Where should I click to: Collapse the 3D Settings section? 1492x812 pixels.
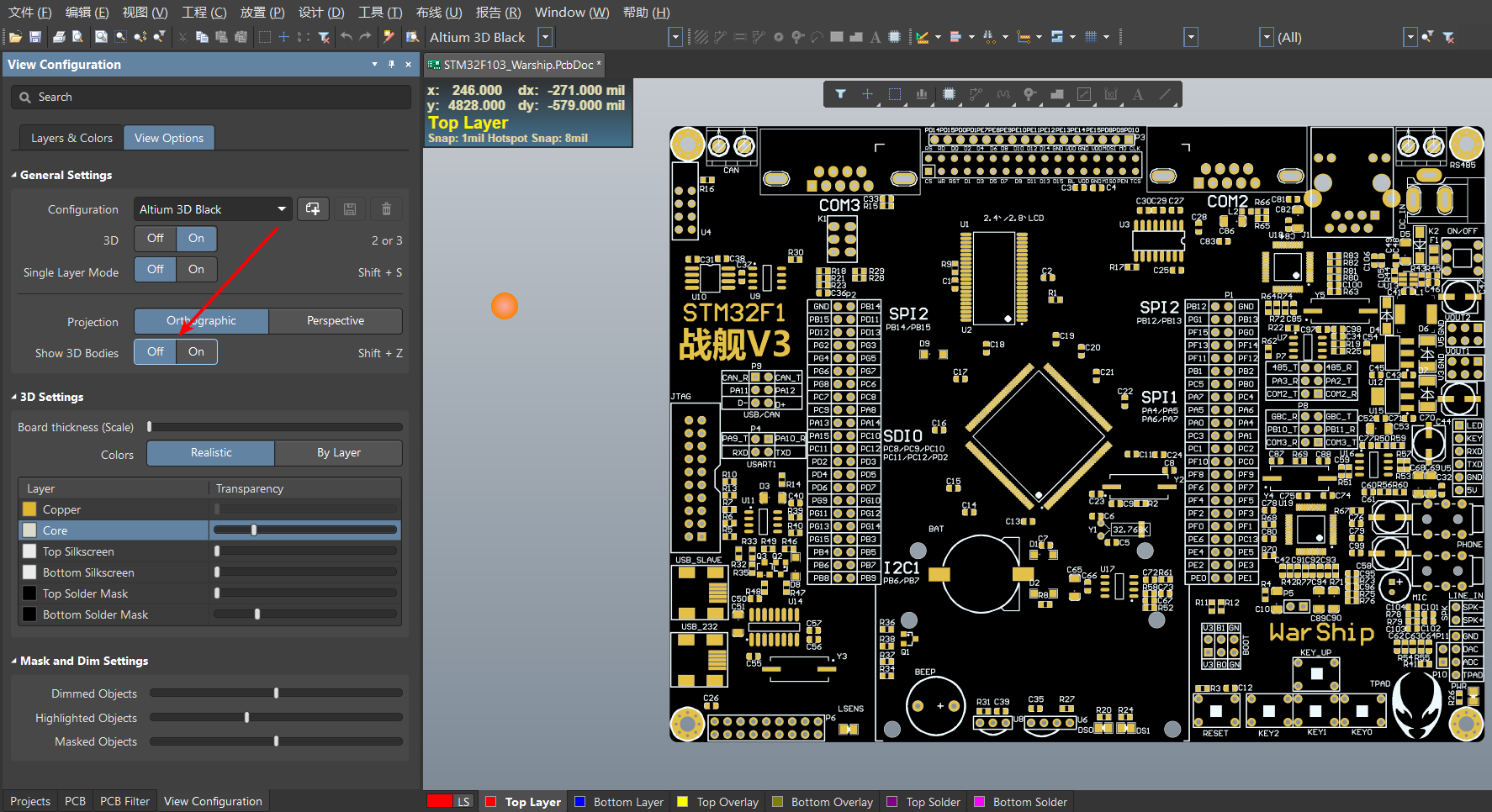coord(14,398)
